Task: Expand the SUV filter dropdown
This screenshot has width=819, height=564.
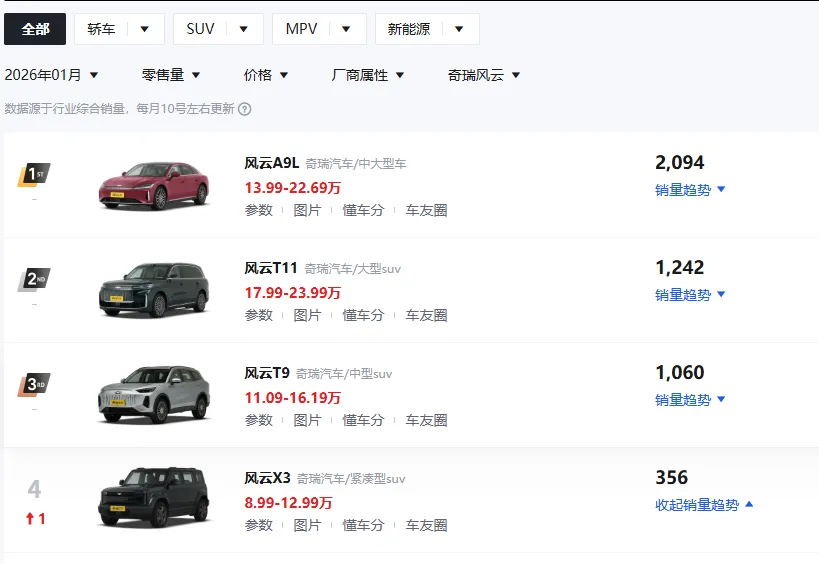Action: pyautogui.click(x=218, y=29)
